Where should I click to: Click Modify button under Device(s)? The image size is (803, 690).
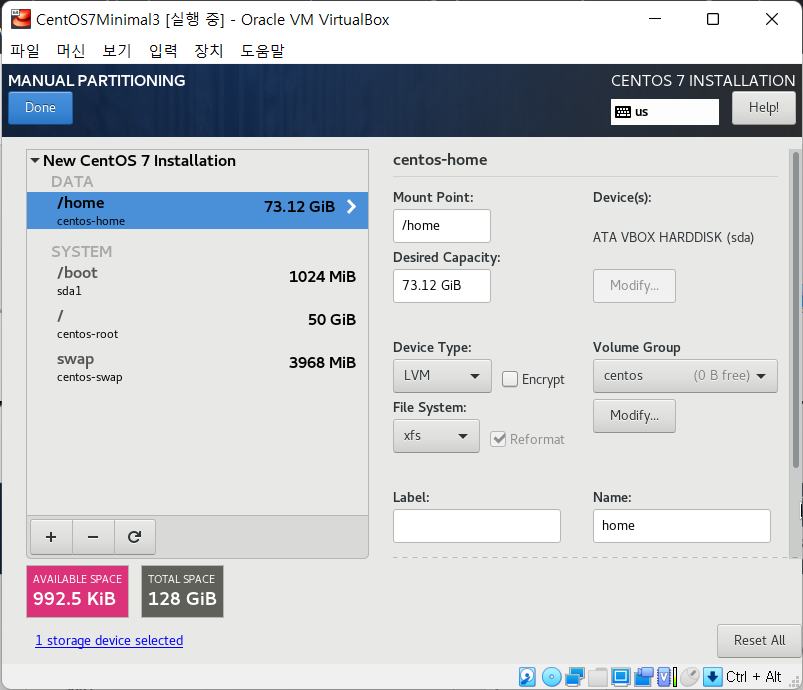click(634, 285)
